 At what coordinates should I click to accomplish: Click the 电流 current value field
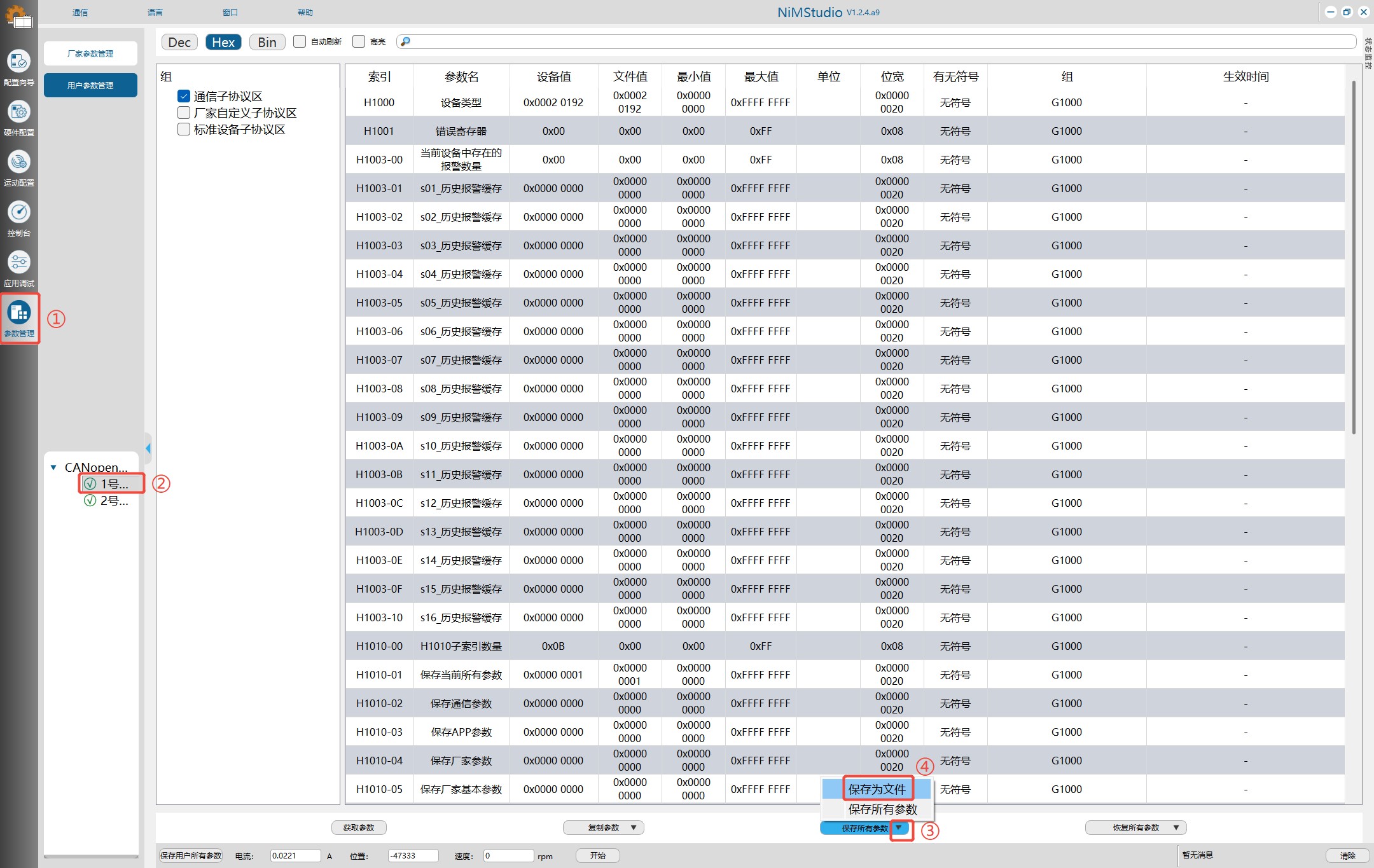click(295, 855)
